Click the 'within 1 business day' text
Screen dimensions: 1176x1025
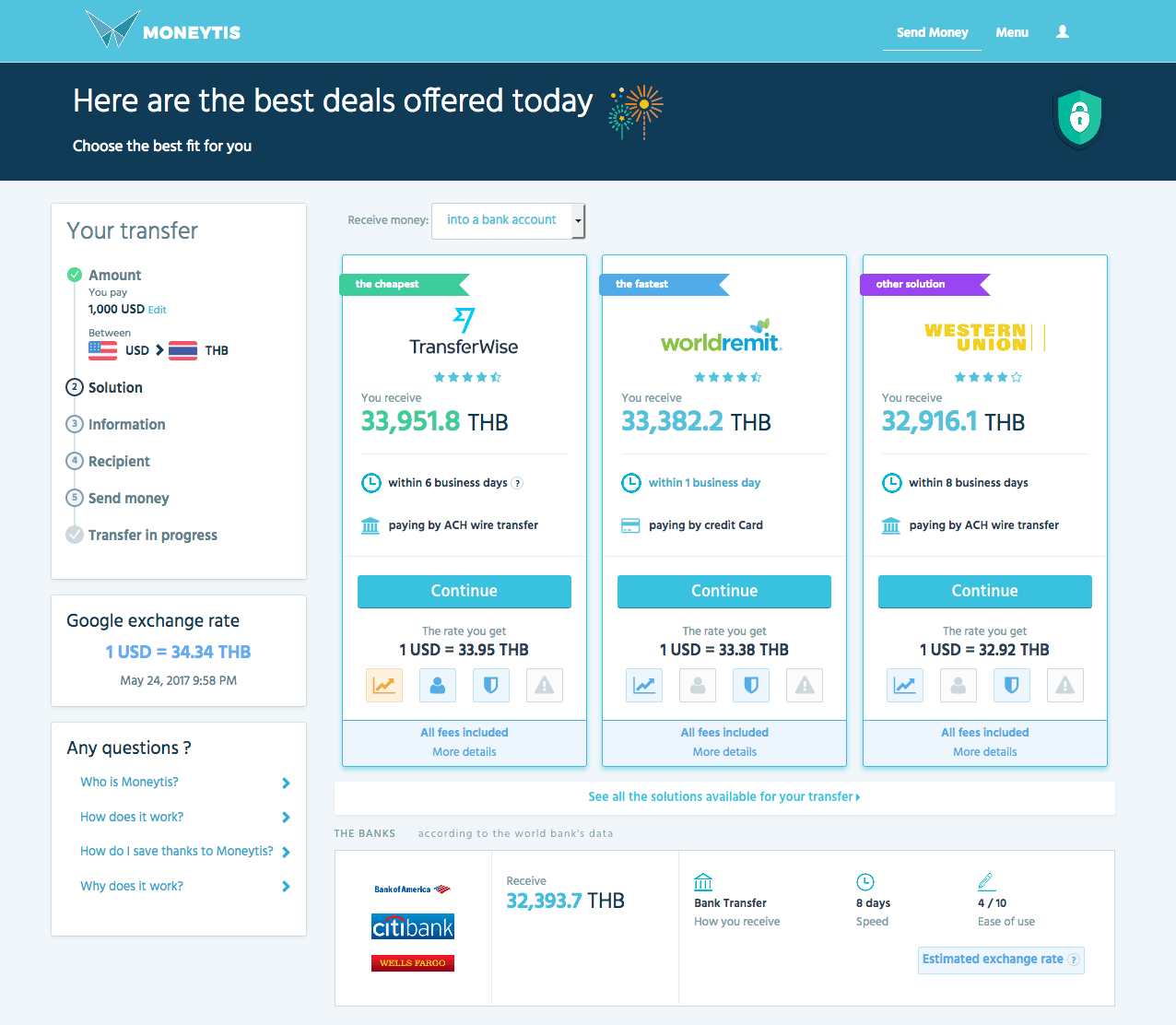point(704,483)
